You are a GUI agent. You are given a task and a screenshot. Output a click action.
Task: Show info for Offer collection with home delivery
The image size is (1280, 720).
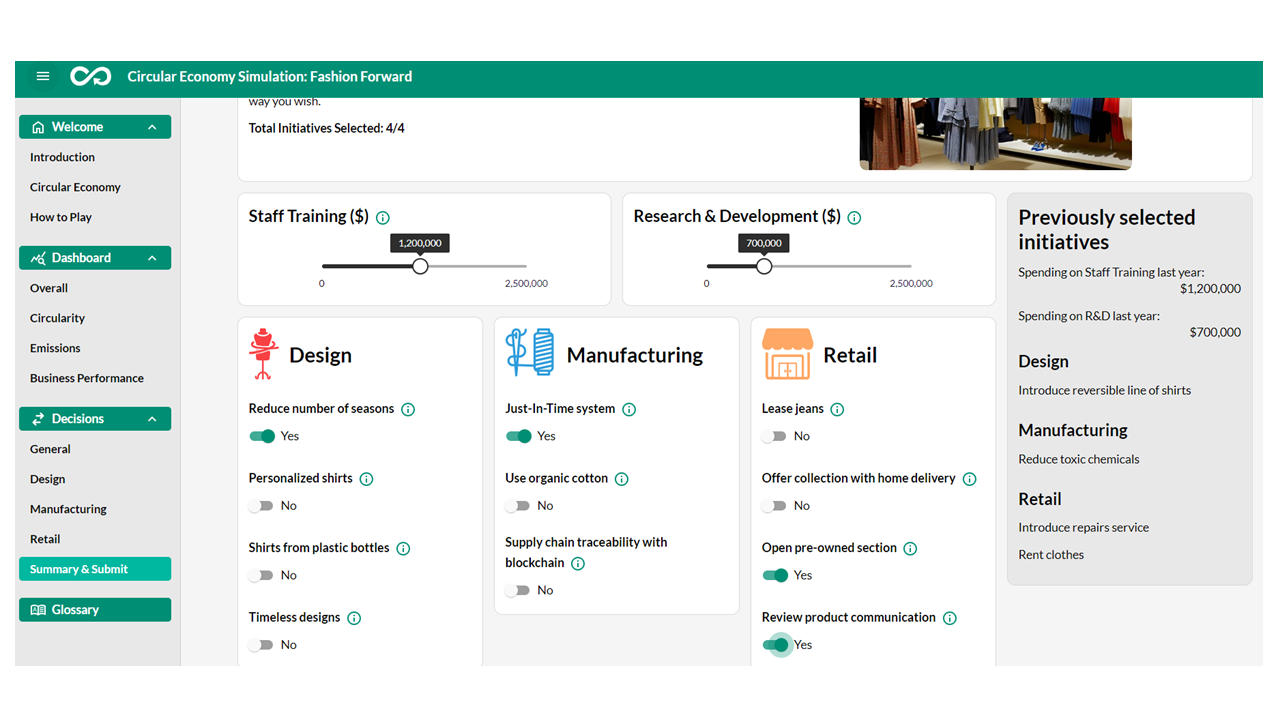pos(969,479)
